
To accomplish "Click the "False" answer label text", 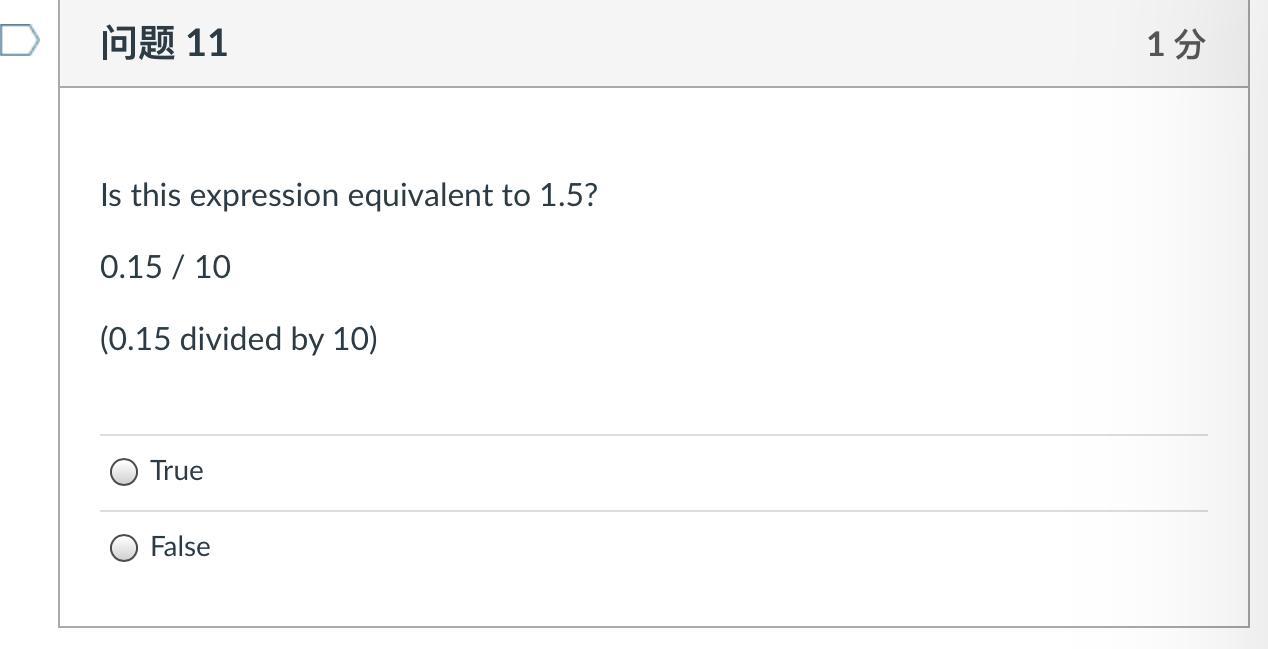I will [180, 547].
